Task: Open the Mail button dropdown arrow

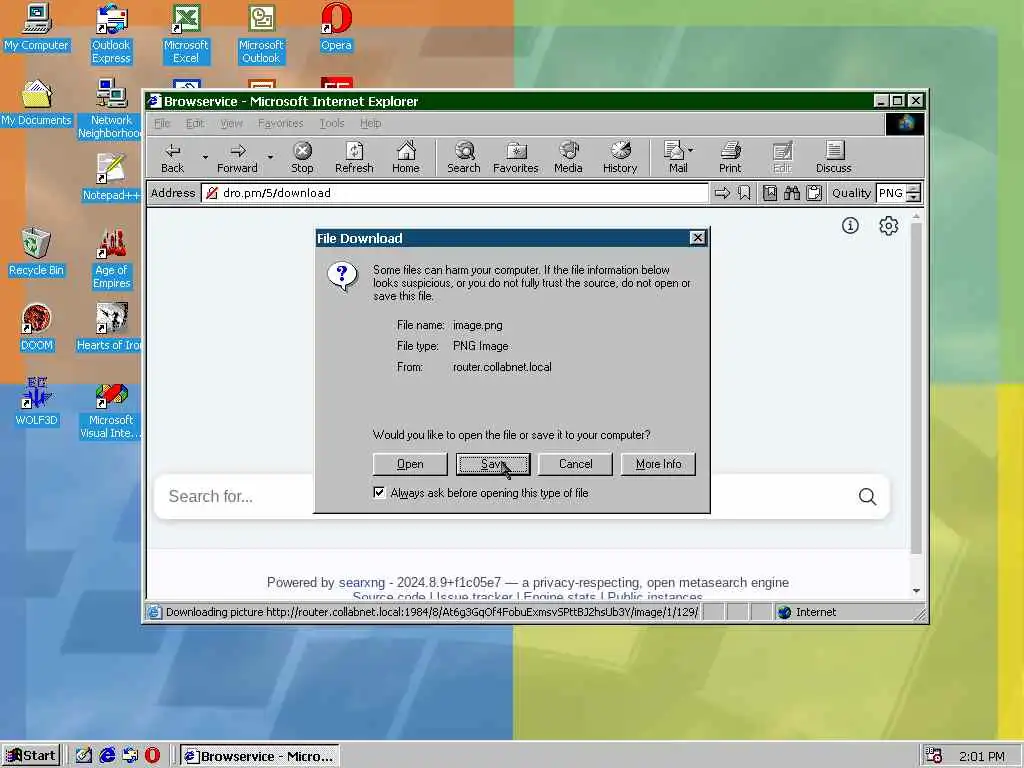Action: tap(691, 150)
